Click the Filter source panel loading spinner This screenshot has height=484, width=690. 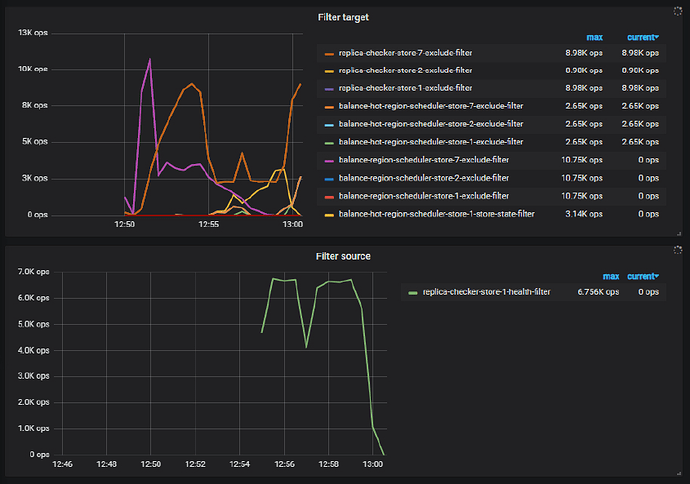point(679,249)
